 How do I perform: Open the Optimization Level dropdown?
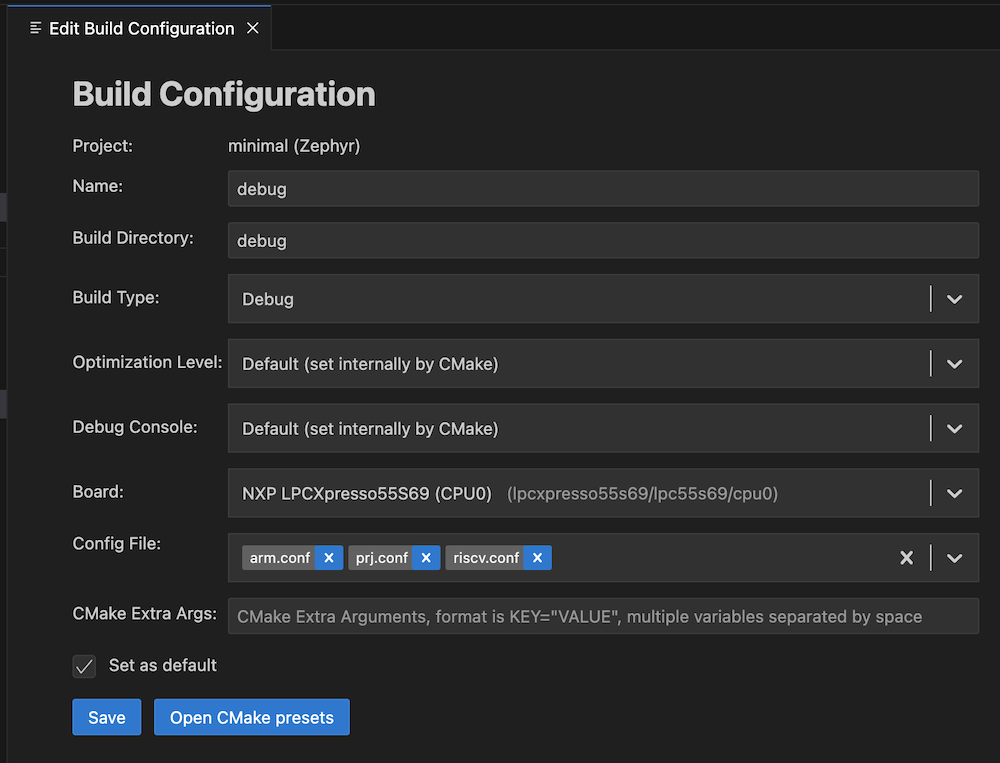pyautogui.click(x=954, y=363)
